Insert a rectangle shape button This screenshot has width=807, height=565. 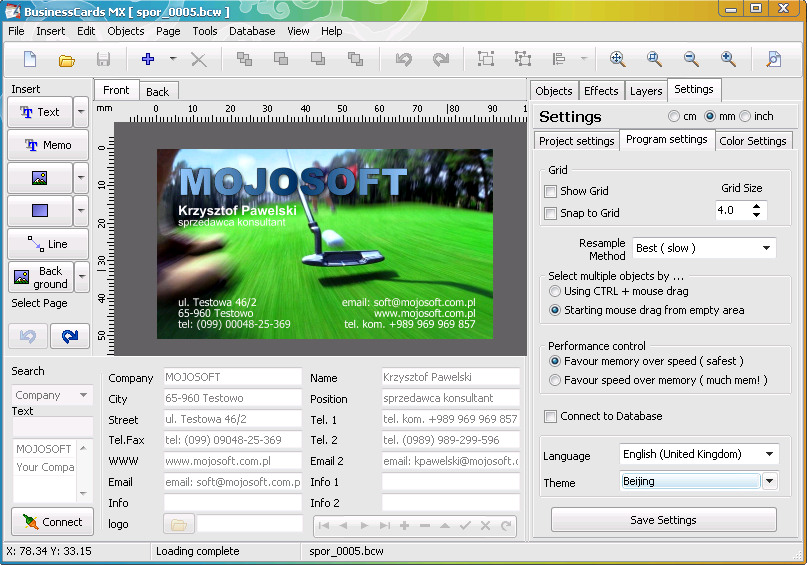tap(40, 210)
